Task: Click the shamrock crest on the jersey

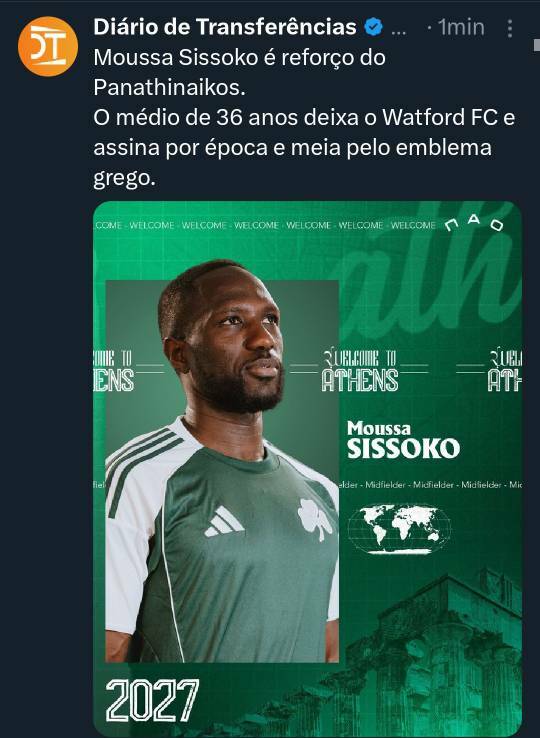Action: [314, 518]
